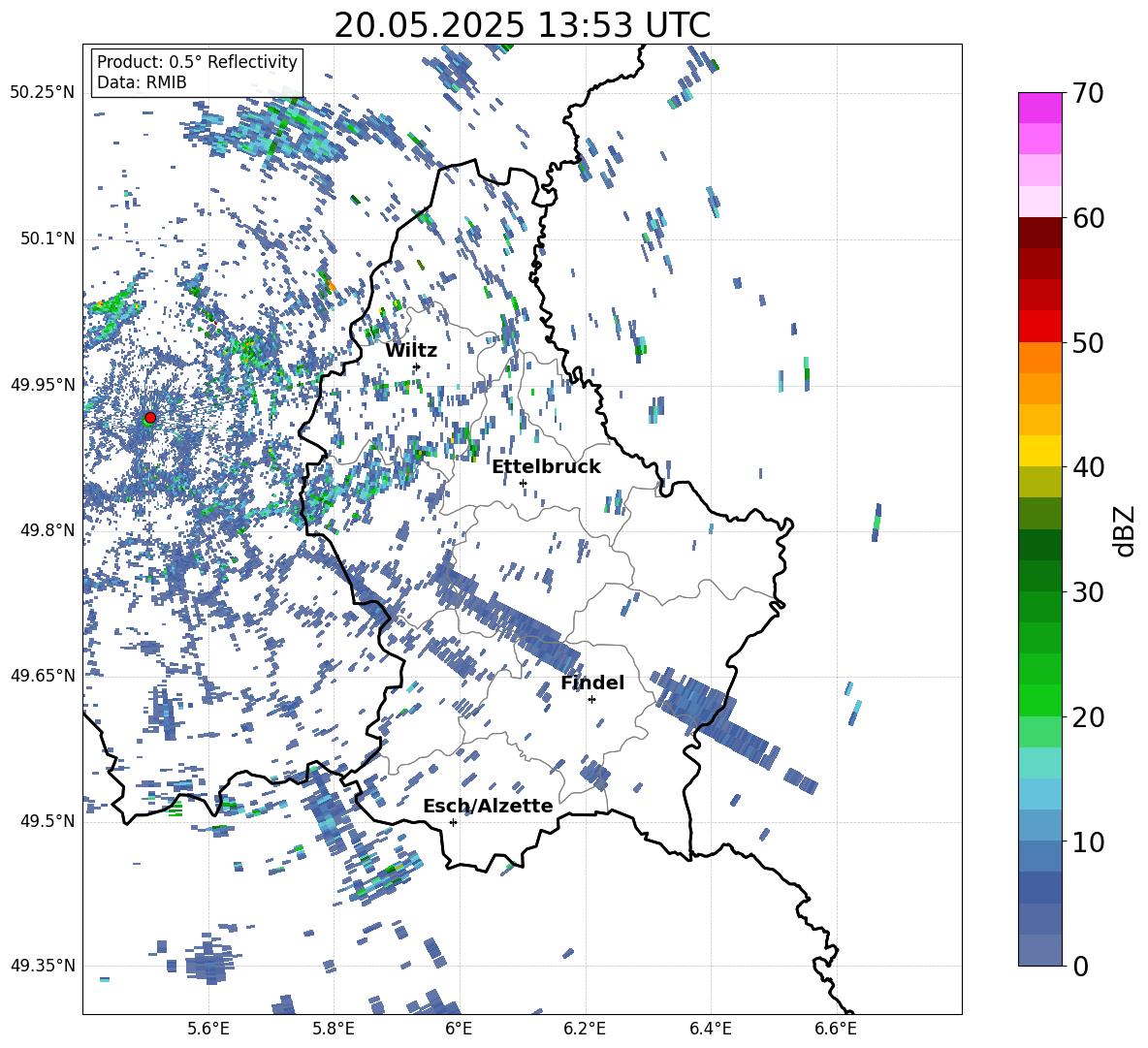Click the dBZ colorbar axis label
The image size is (1148, 1048).
point(1123,530)
